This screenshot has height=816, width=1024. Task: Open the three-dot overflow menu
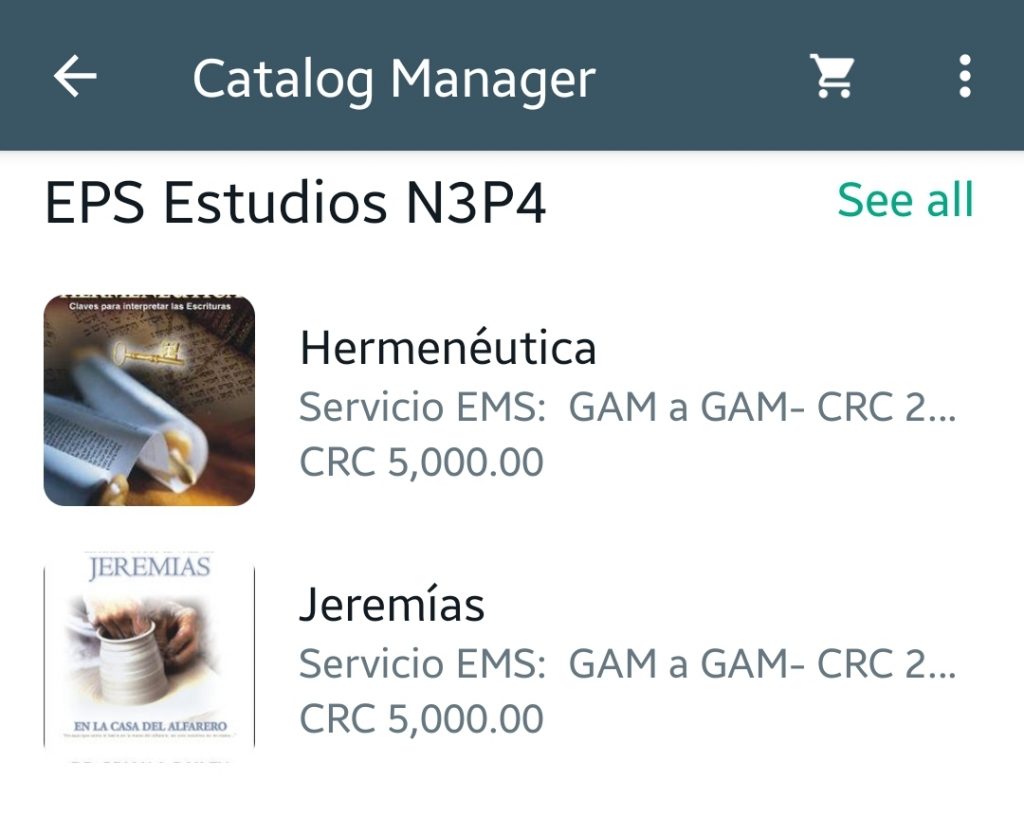tap(964, 76)
